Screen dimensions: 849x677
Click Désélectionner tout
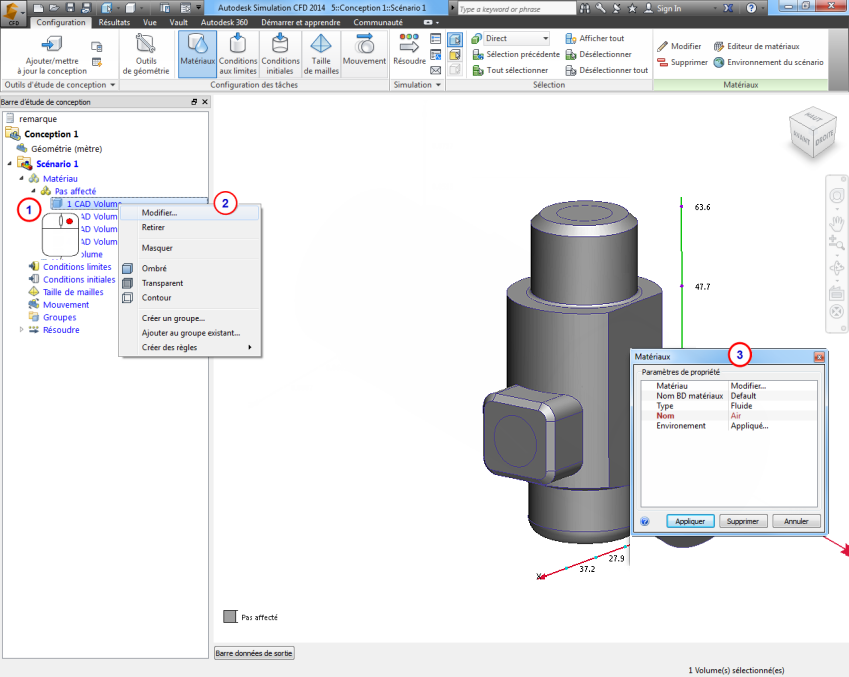point(606,70)
